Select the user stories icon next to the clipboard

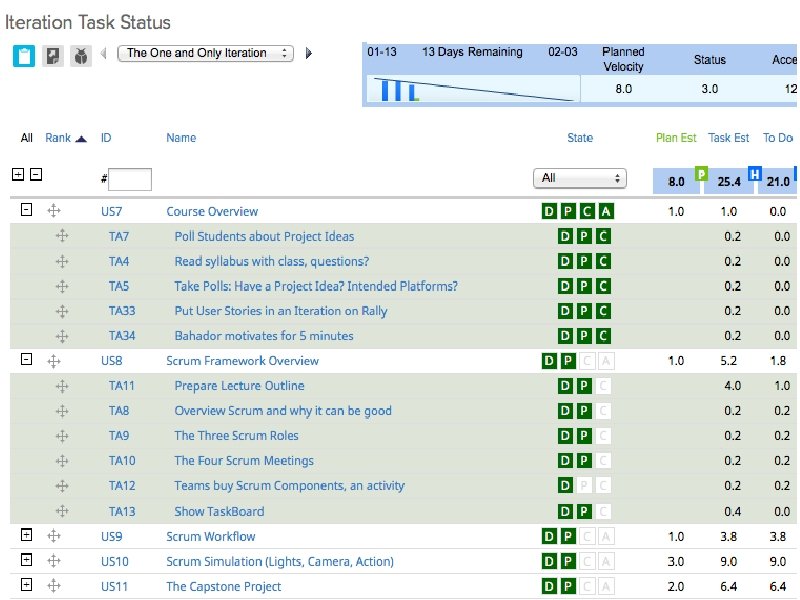pyautogui.click(x=51, y=56)
